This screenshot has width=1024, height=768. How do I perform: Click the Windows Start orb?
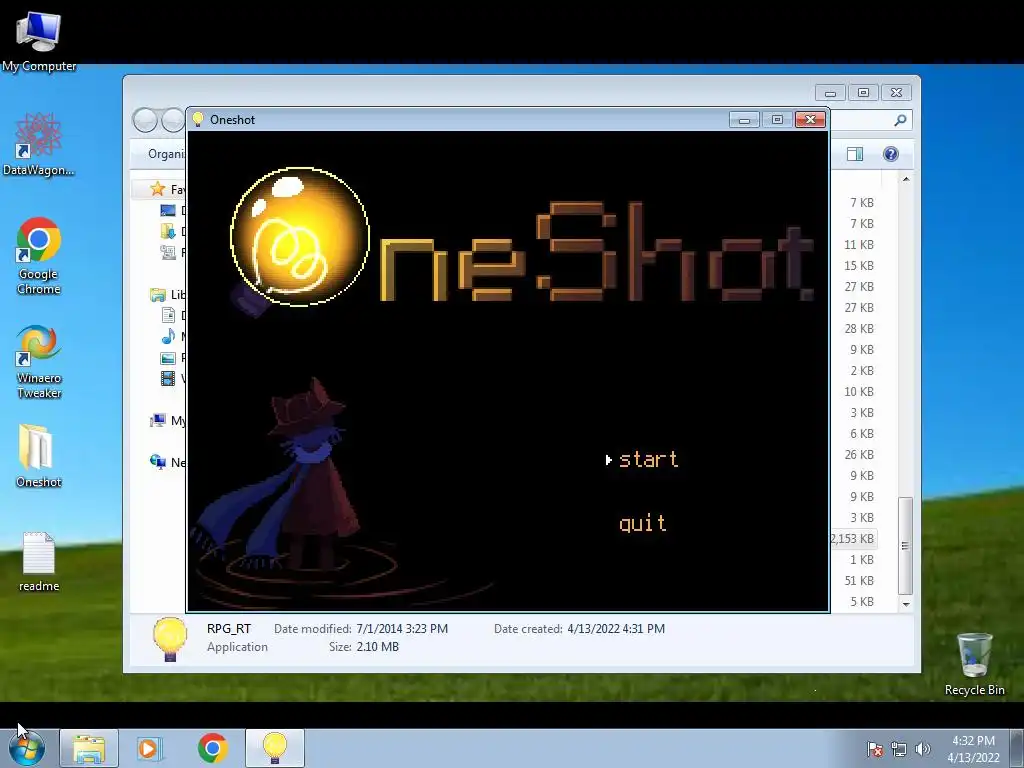(x=27, y=748)
